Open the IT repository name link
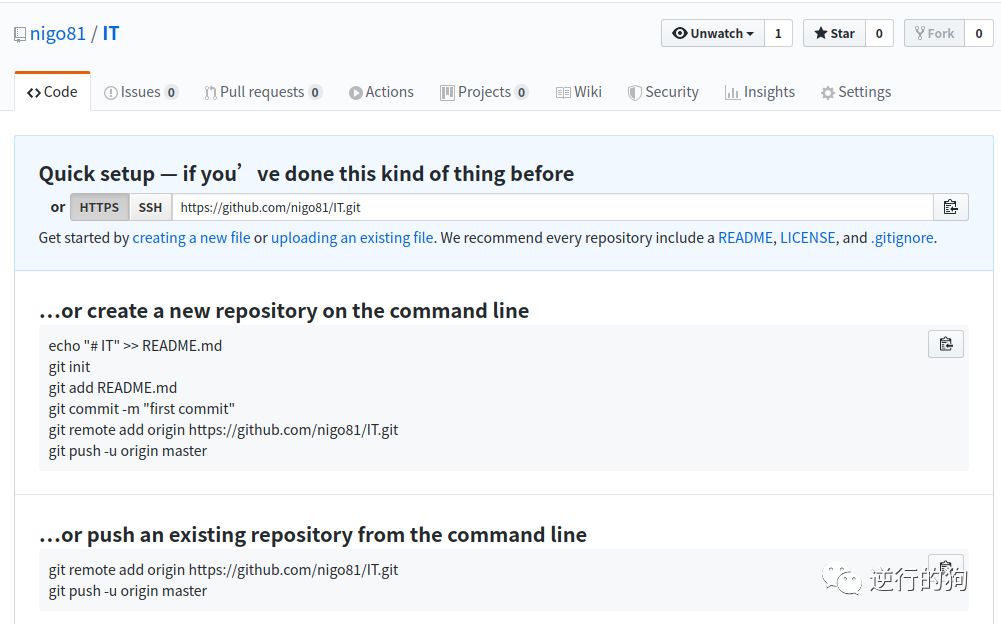Image resolution: width=1001 pixels, height=624 pixels. (111, 33)
